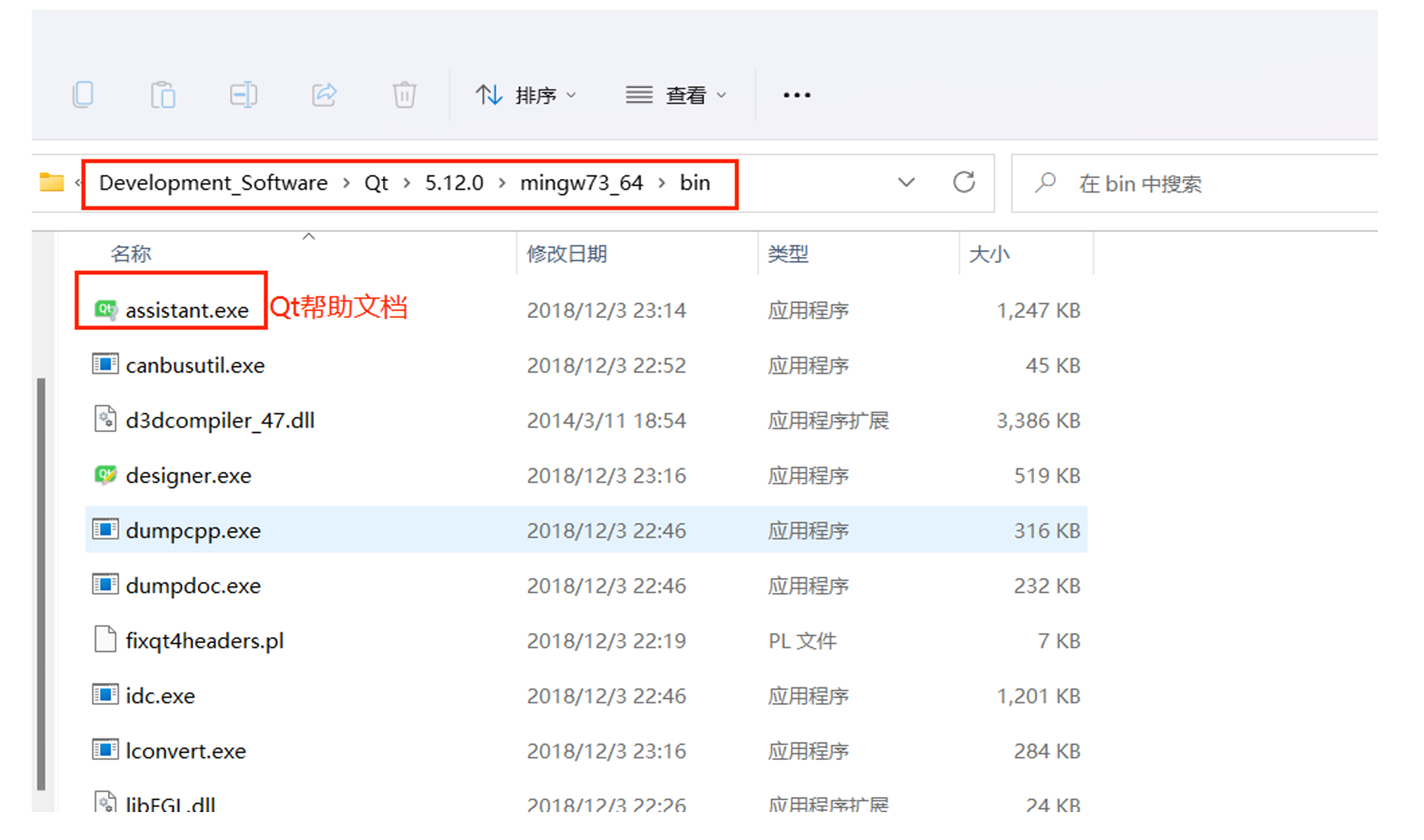This screenshot has width=1424, height=840.
Task: Select the lconvert.exe file icon
Action: click(105, 750)
